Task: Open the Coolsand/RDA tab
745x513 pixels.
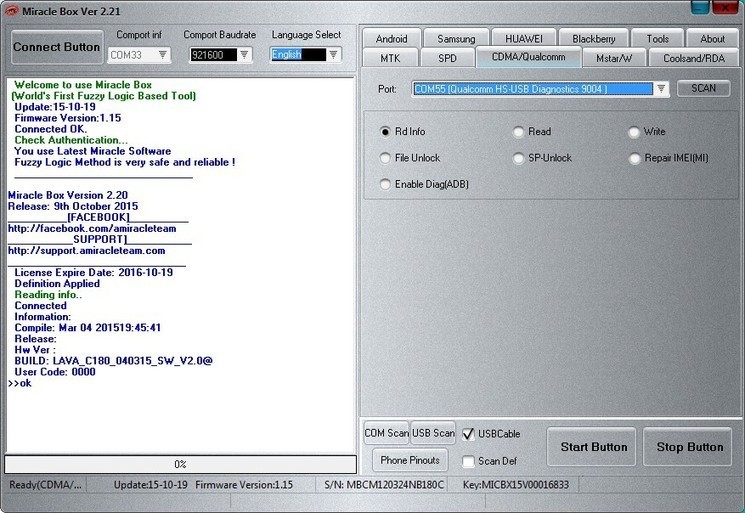Action: (x=694, y=58)
